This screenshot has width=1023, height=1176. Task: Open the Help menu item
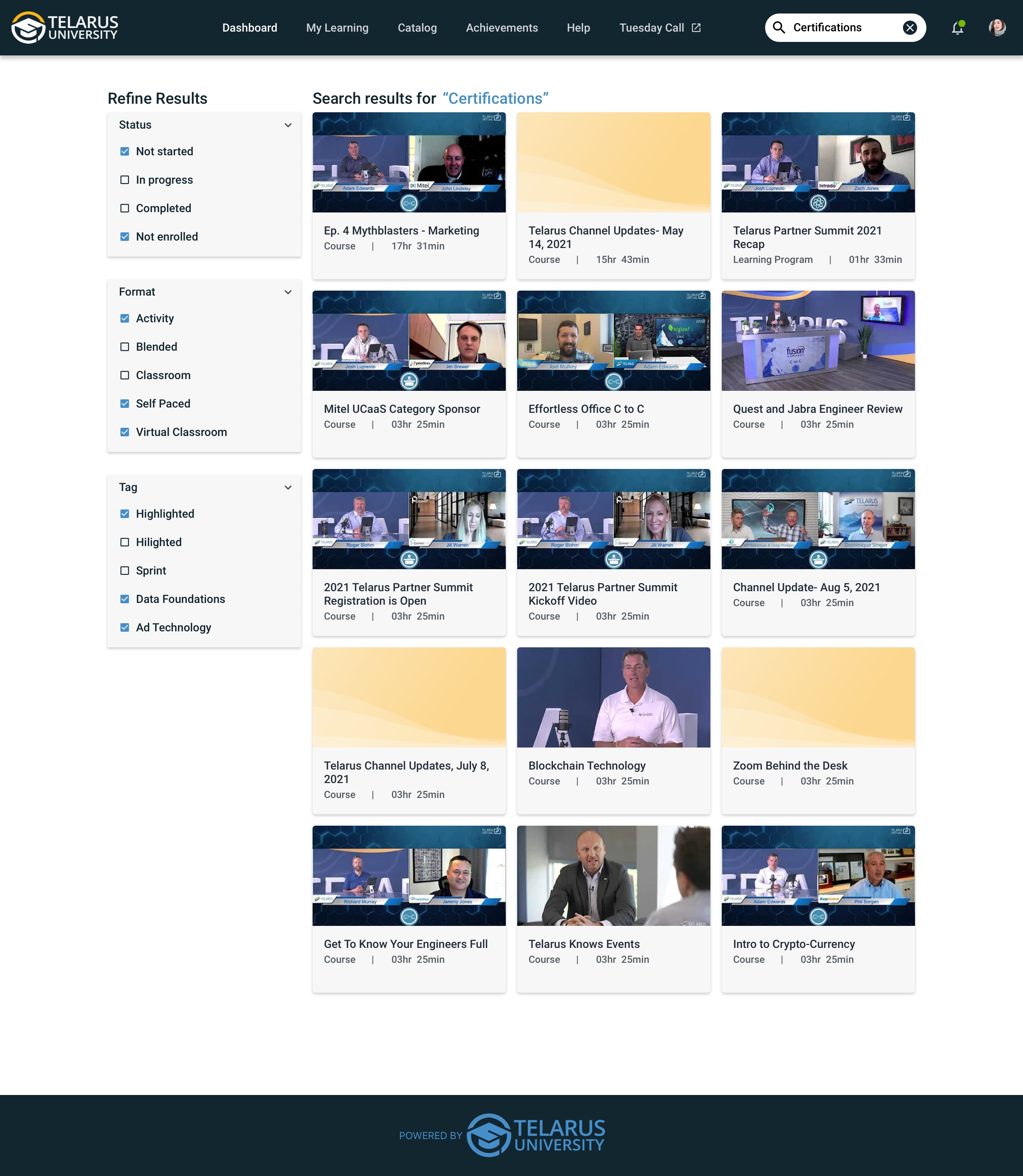578,27
